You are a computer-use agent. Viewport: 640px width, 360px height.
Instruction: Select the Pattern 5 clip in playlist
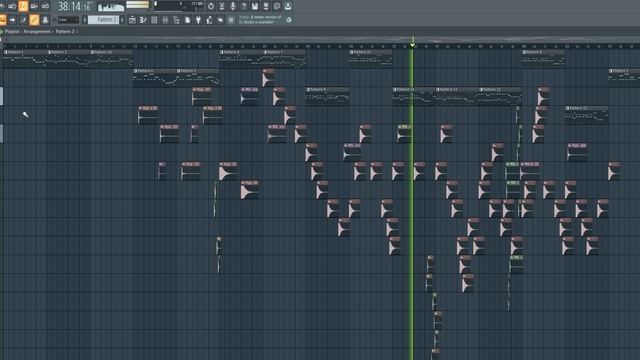(x=198, y=77)
